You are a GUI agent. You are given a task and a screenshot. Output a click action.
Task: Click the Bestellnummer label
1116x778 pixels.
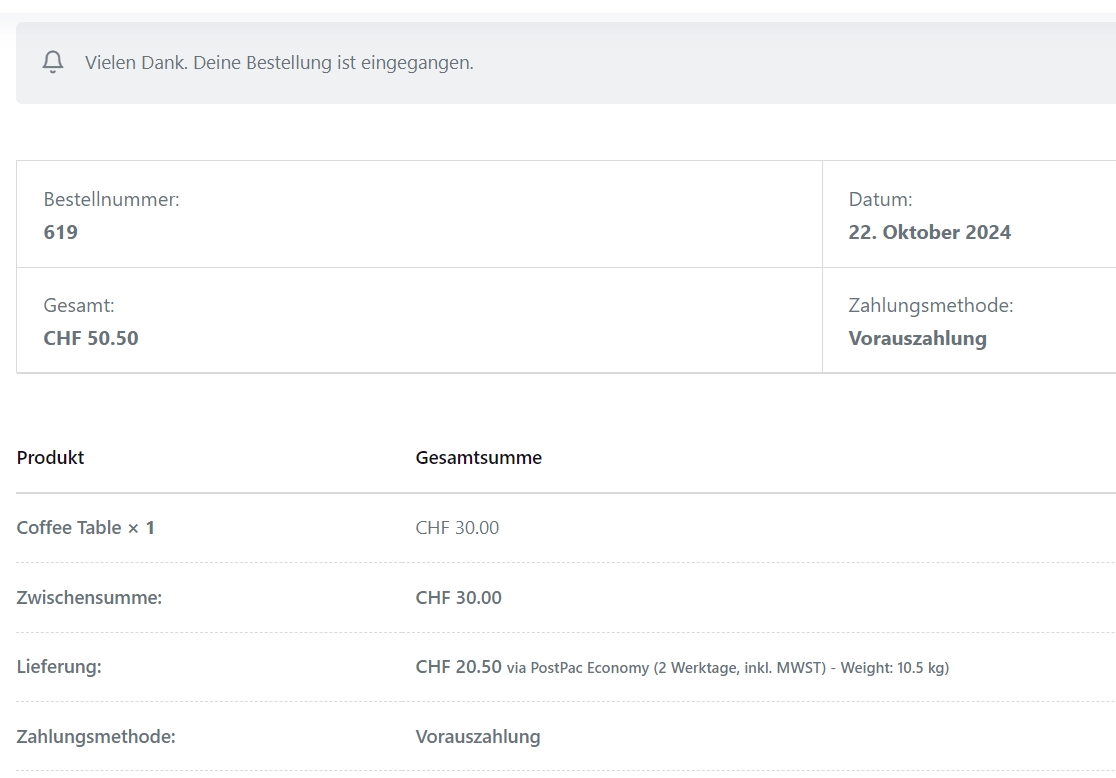(x=111, y=199)
